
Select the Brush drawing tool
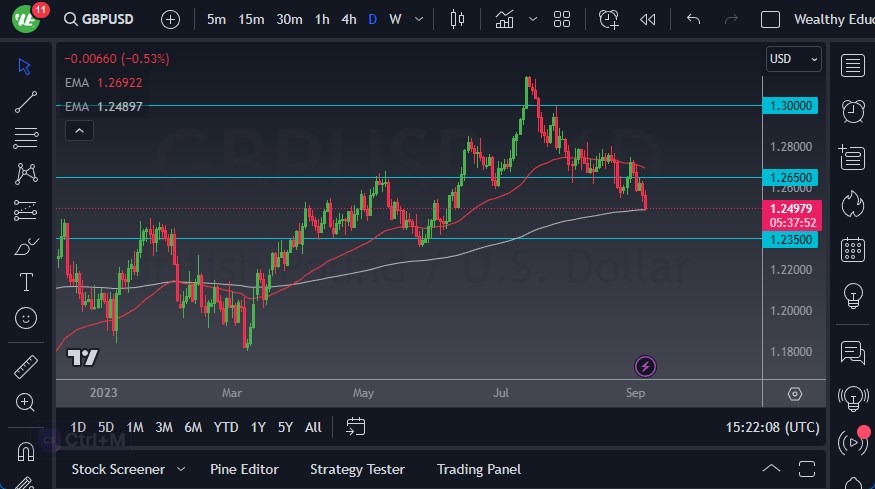(26, 246)
